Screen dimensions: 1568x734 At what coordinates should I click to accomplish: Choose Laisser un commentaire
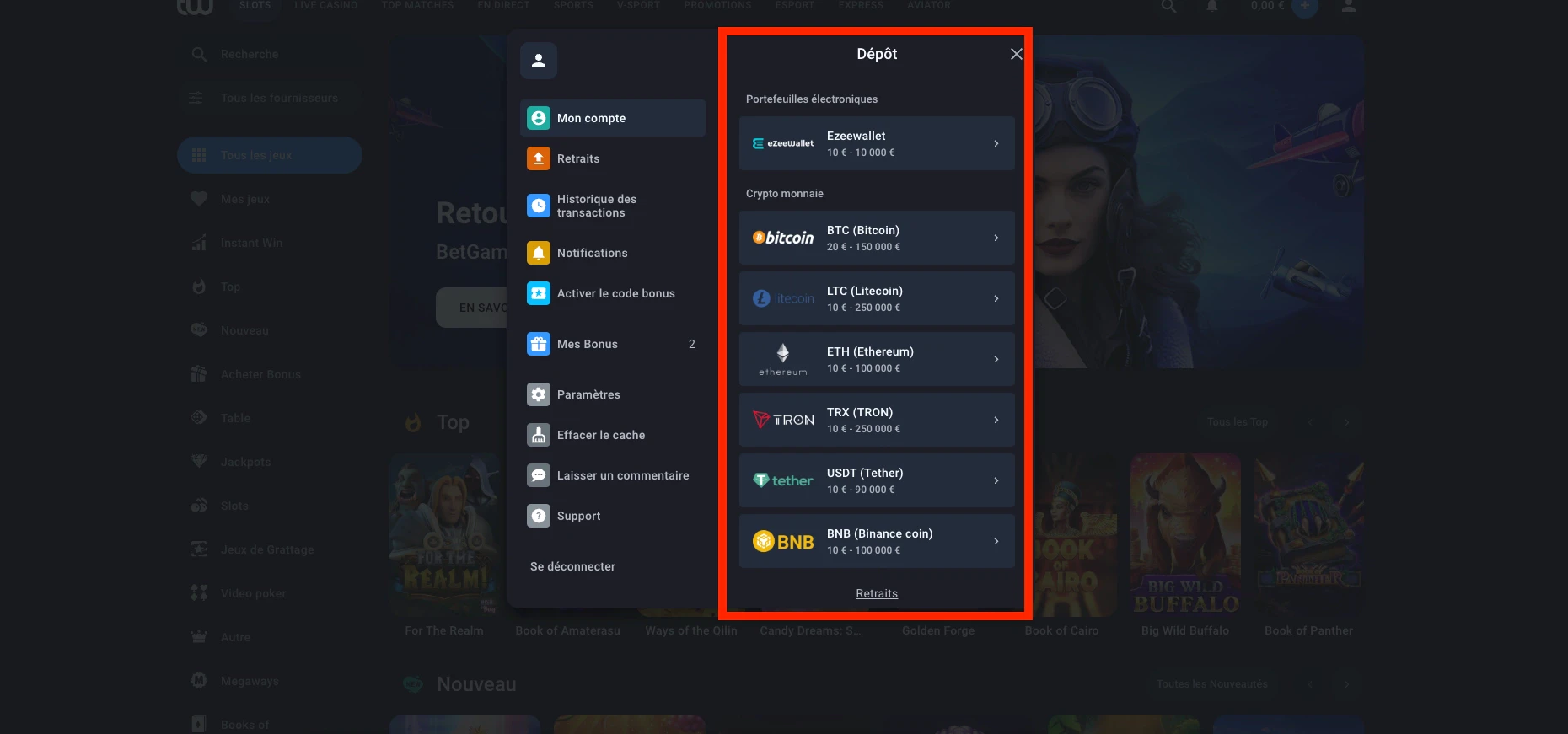pyautogui.click(x=612, y=475)
